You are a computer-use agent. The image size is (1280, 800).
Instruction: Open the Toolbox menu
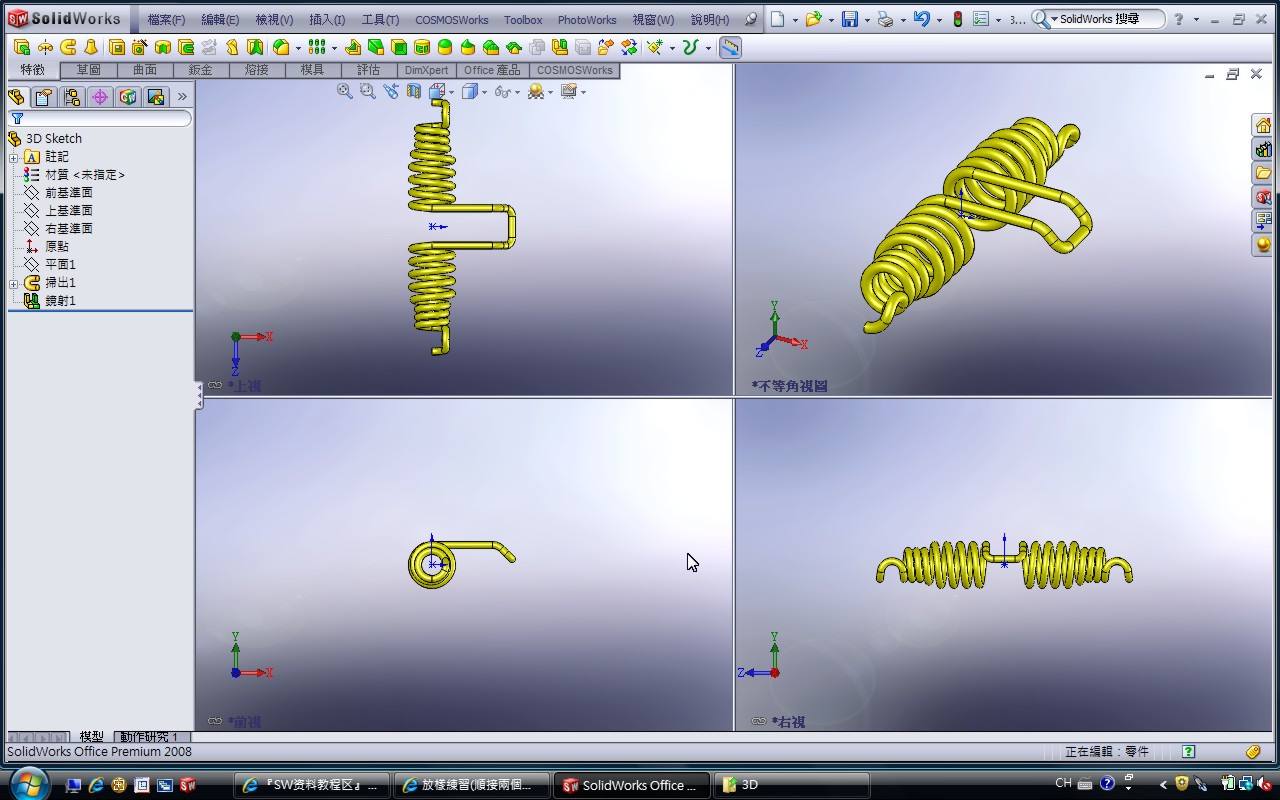coord(523,20)
